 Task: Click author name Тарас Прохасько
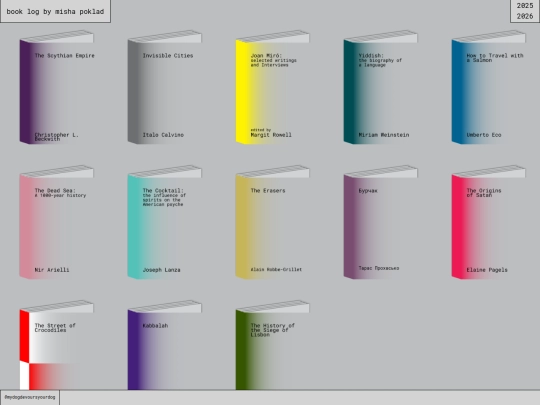[379, 268]
